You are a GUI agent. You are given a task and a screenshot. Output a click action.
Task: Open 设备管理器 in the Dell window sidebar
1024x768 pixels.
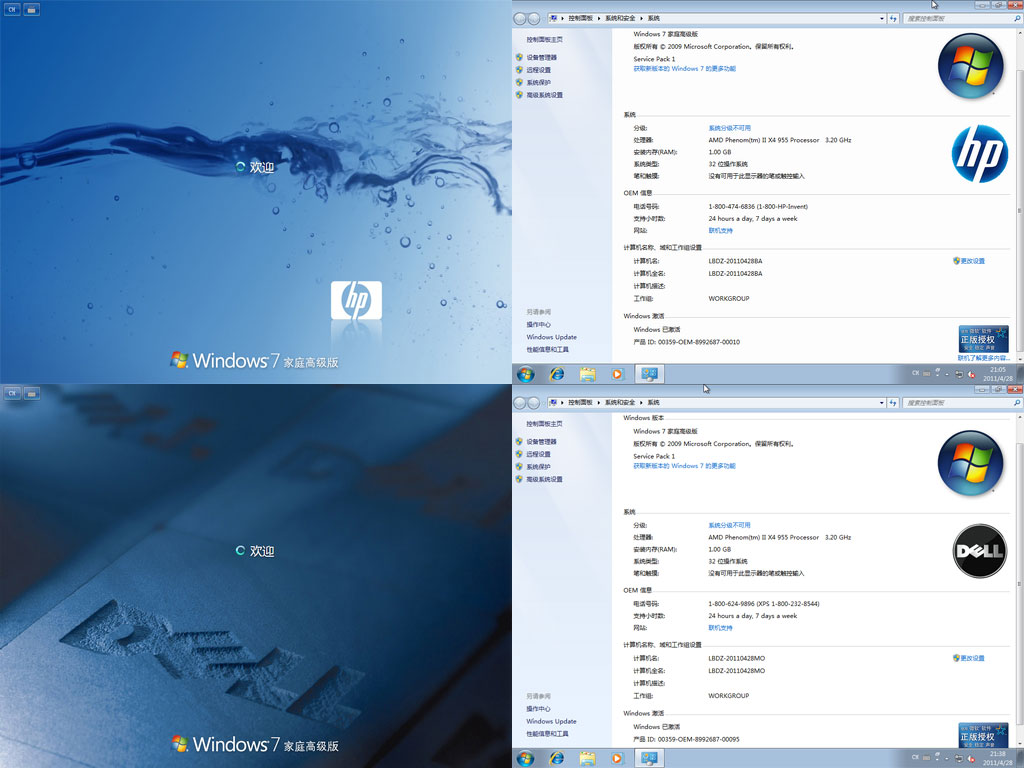pos(541,441)
